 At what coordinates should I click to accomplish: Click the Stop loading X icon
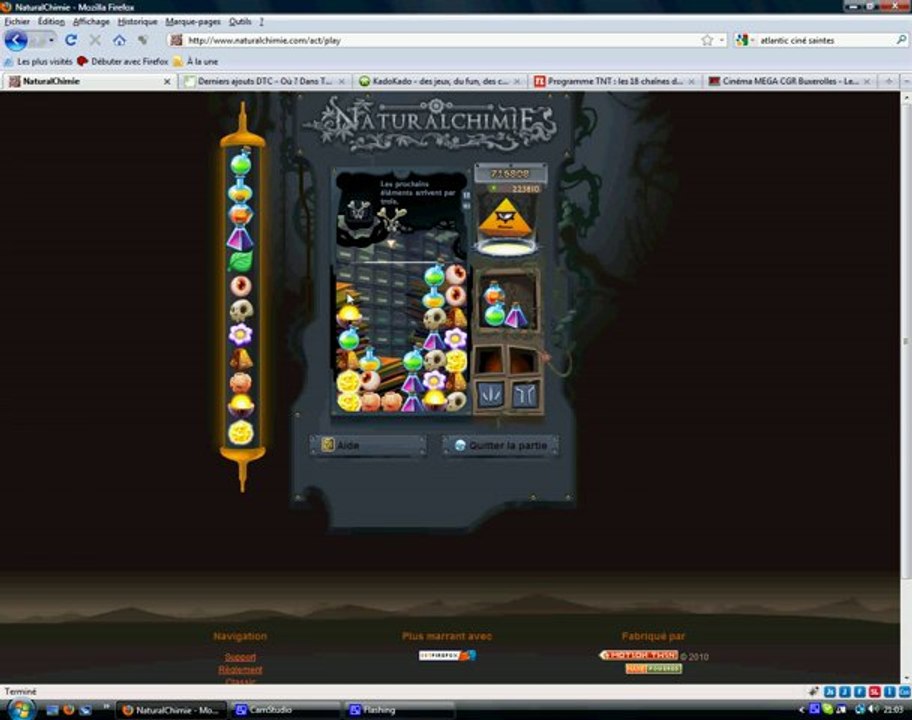click(95, 40)
